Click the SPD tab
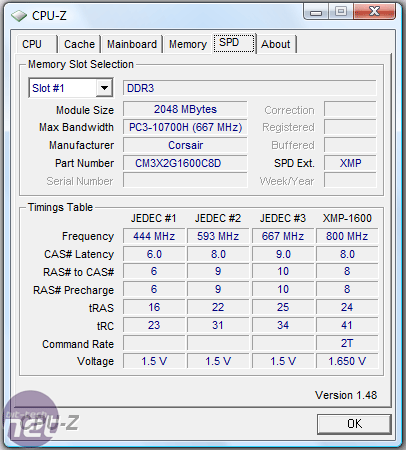Image resolution: width=406 pixels, height=450 pixels. click(x=234, y=43)
